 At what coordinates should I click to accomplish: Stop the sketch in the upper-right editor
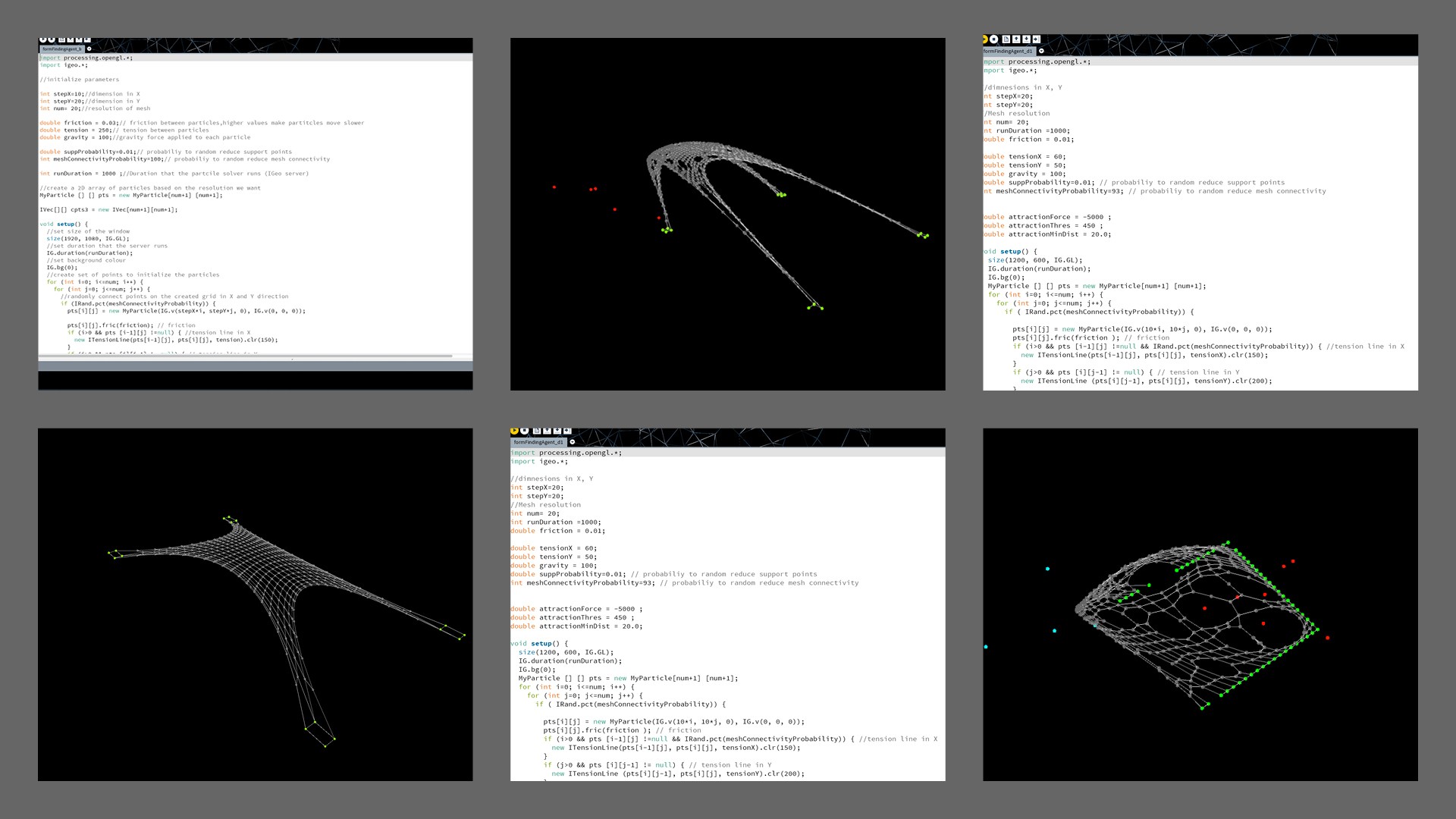coord(993,39)
